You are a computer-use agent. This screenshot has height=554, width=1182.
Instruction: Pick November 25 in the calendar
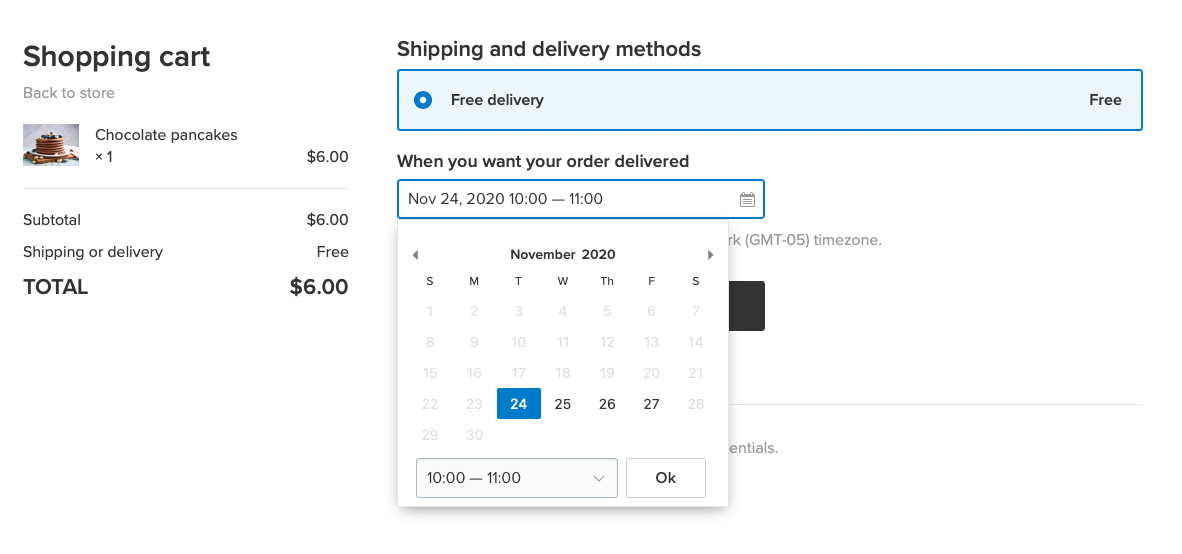pos(563,404)
